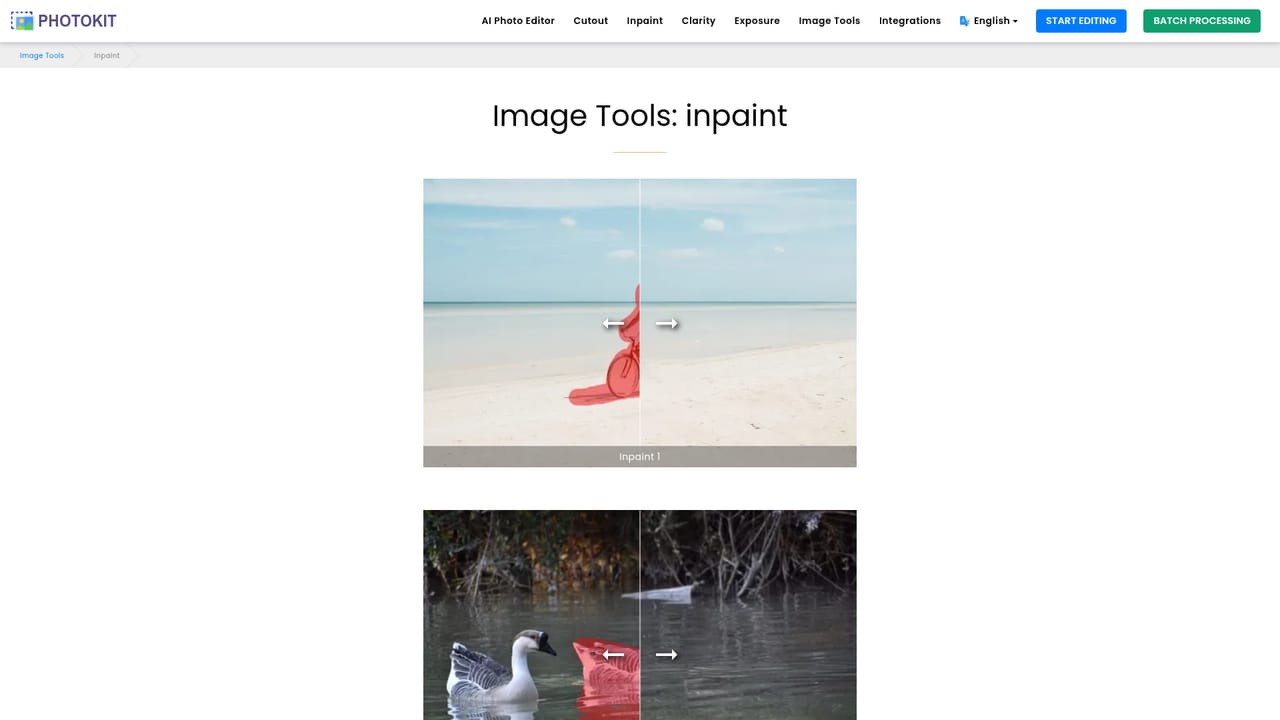Click the PHOTOKIT brand name text
The height and width of the screenshot is (720, 1280).
[x=77, y=21]
